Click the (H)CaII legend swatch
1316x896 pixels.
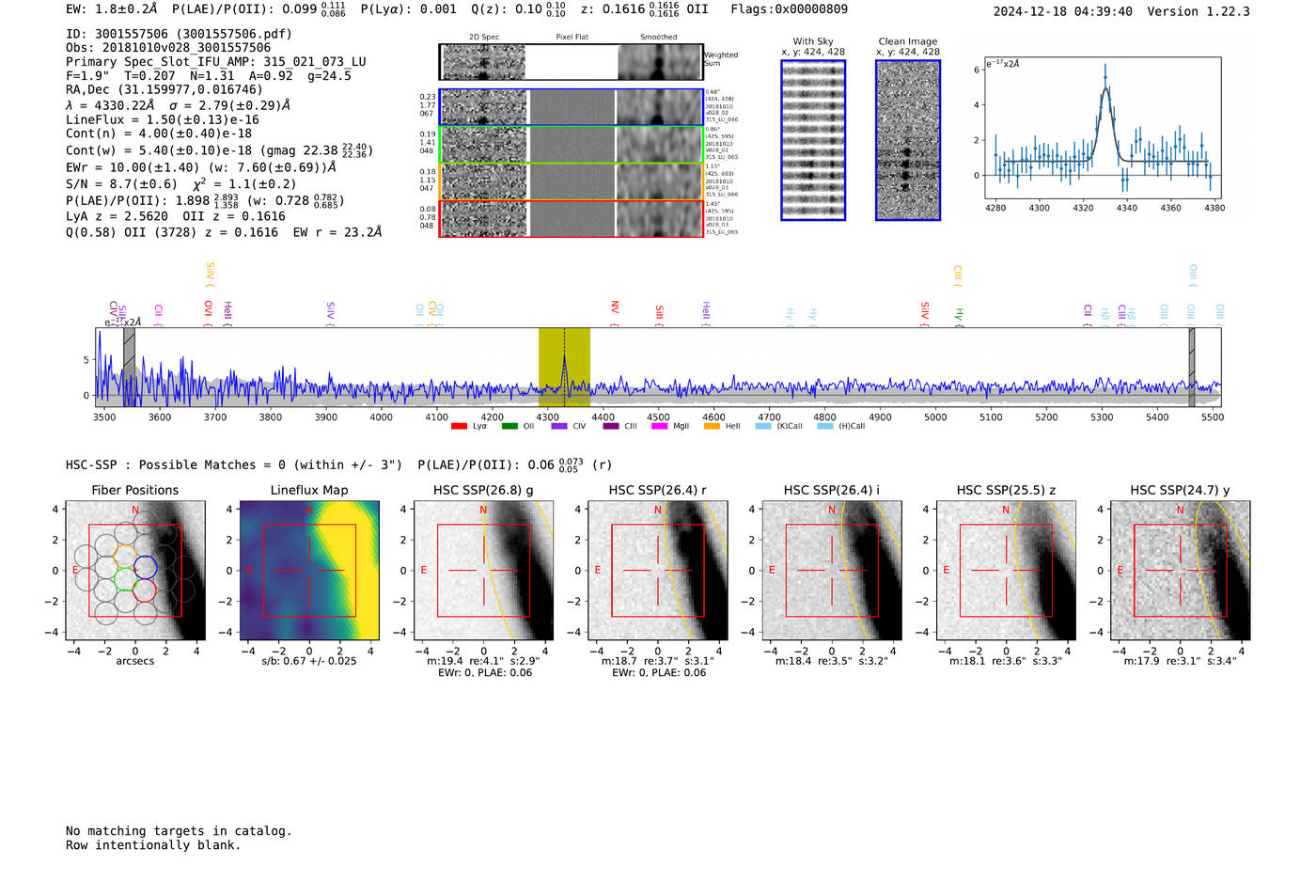[825, 426]
